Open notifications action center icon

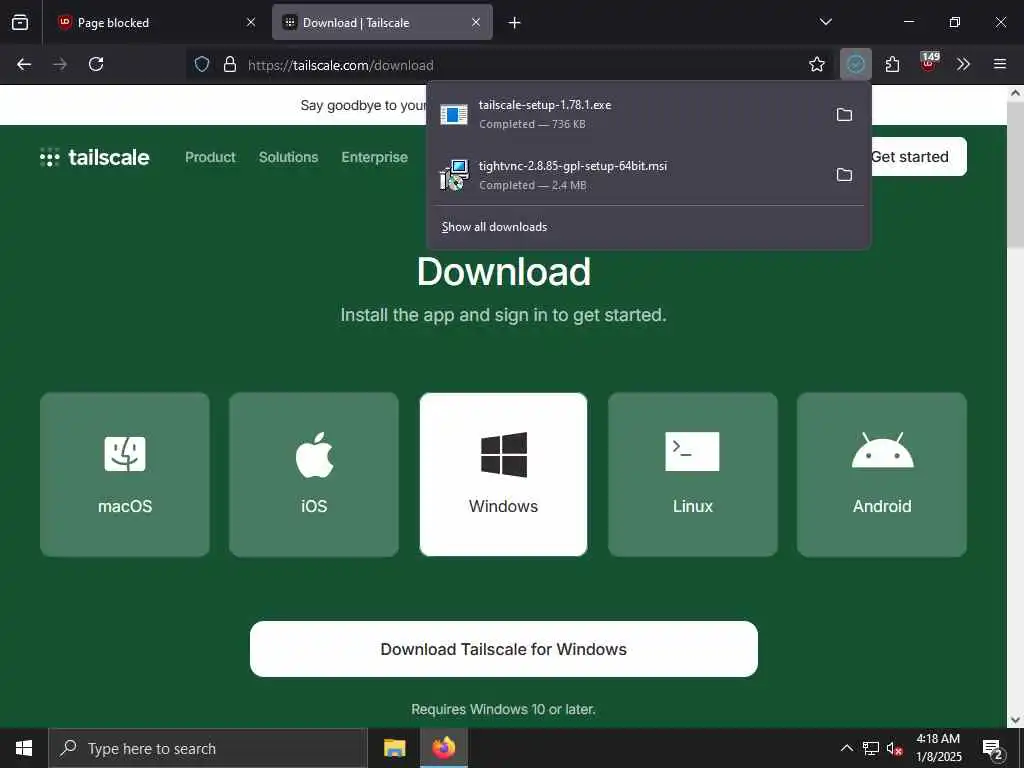click(992, 748)
